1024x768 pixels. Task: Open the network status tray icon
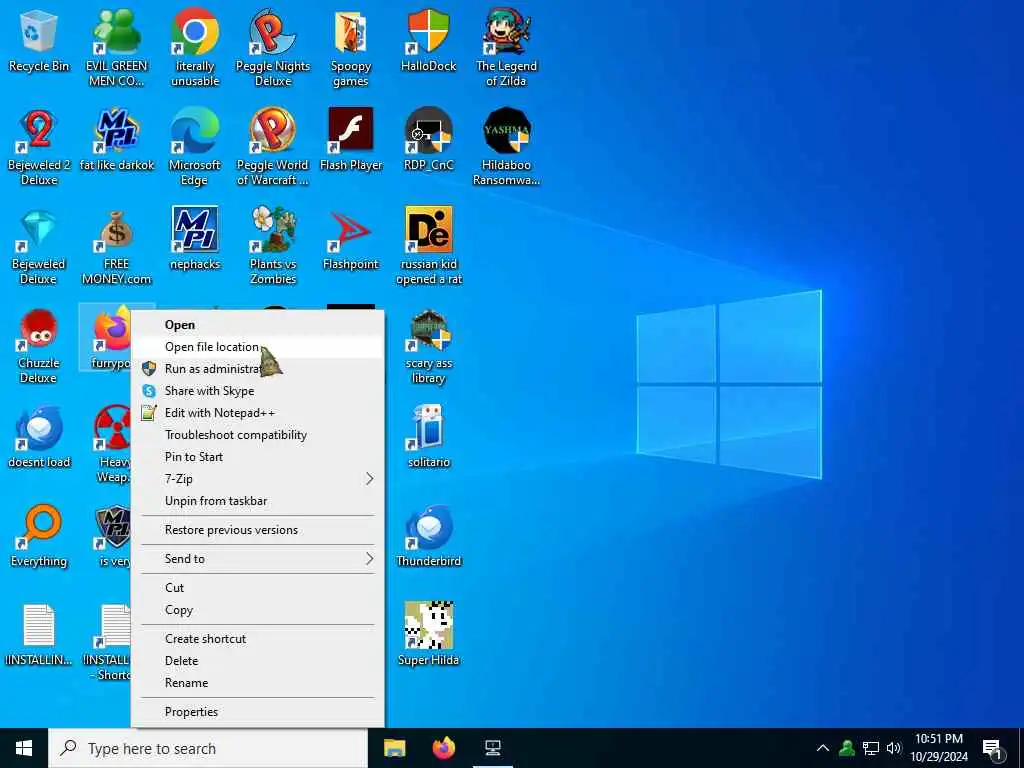[871, 748]
